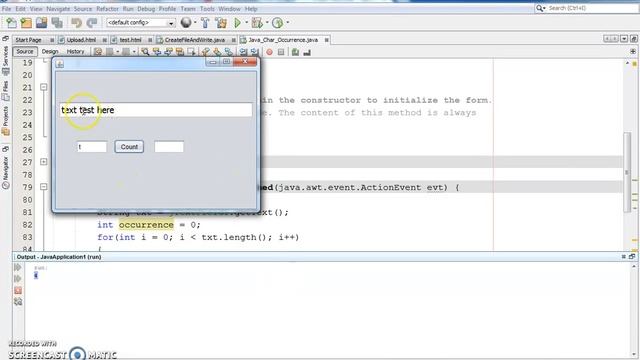Viewport: 640px width, 360px height.
Task: Click the red Start Macro Recording icon
Action: [269, 52]
